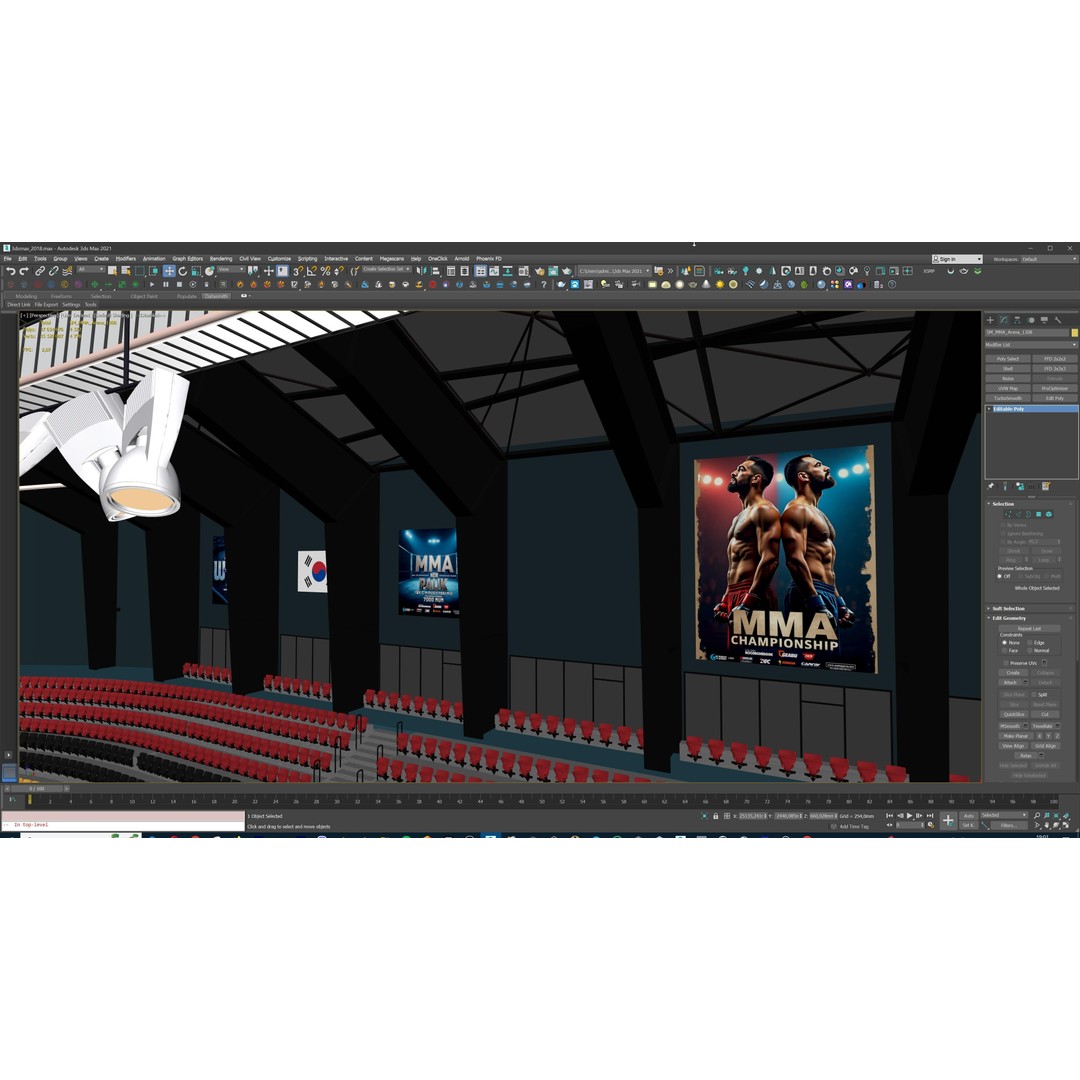1080x1080 pixels.
Task: Go to the start frame of animation
Action: click(x=889, y=816)
